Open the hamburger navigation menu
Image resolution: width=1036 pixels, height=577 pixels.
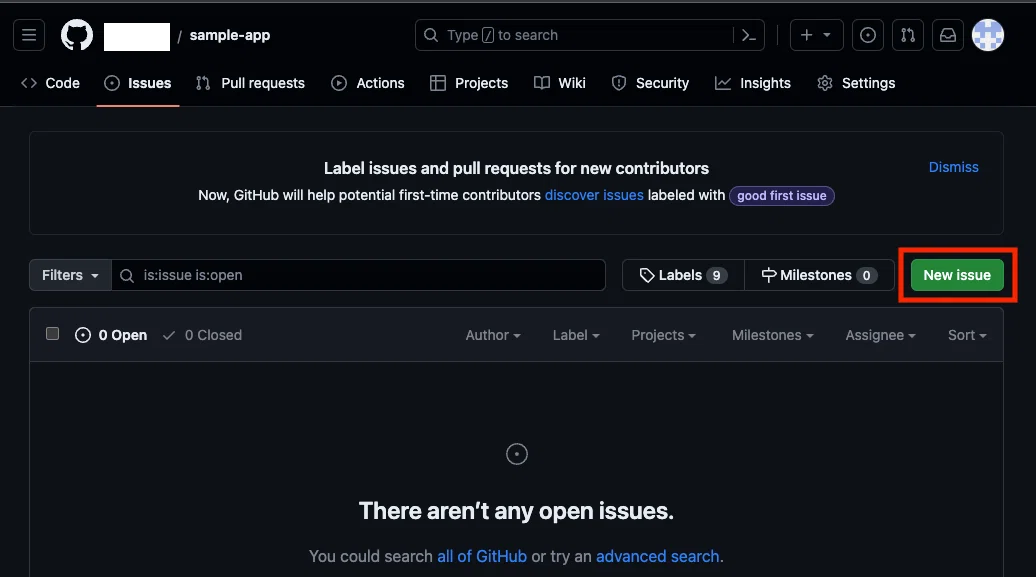tap(29, 35)
